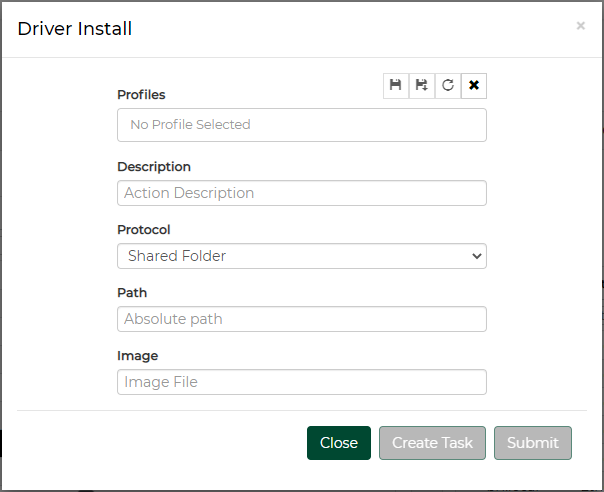
Task: Click the Protocol field label
Action: tap(144, 230)
